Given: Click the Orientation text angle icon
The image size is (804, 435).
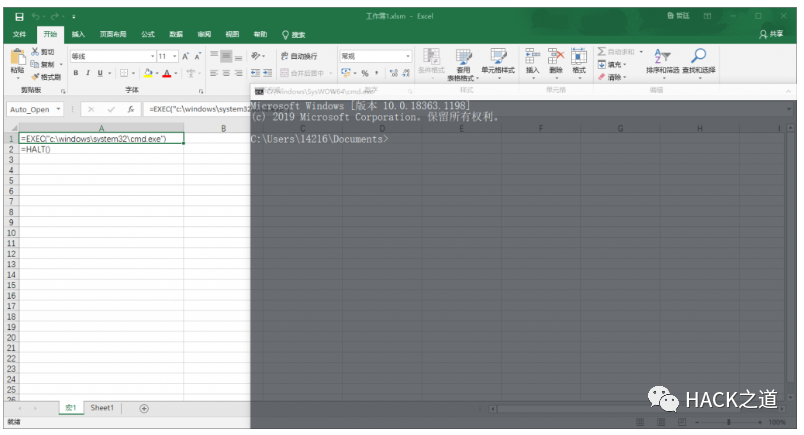Looking at the screenshot, I should pos(255,55).
